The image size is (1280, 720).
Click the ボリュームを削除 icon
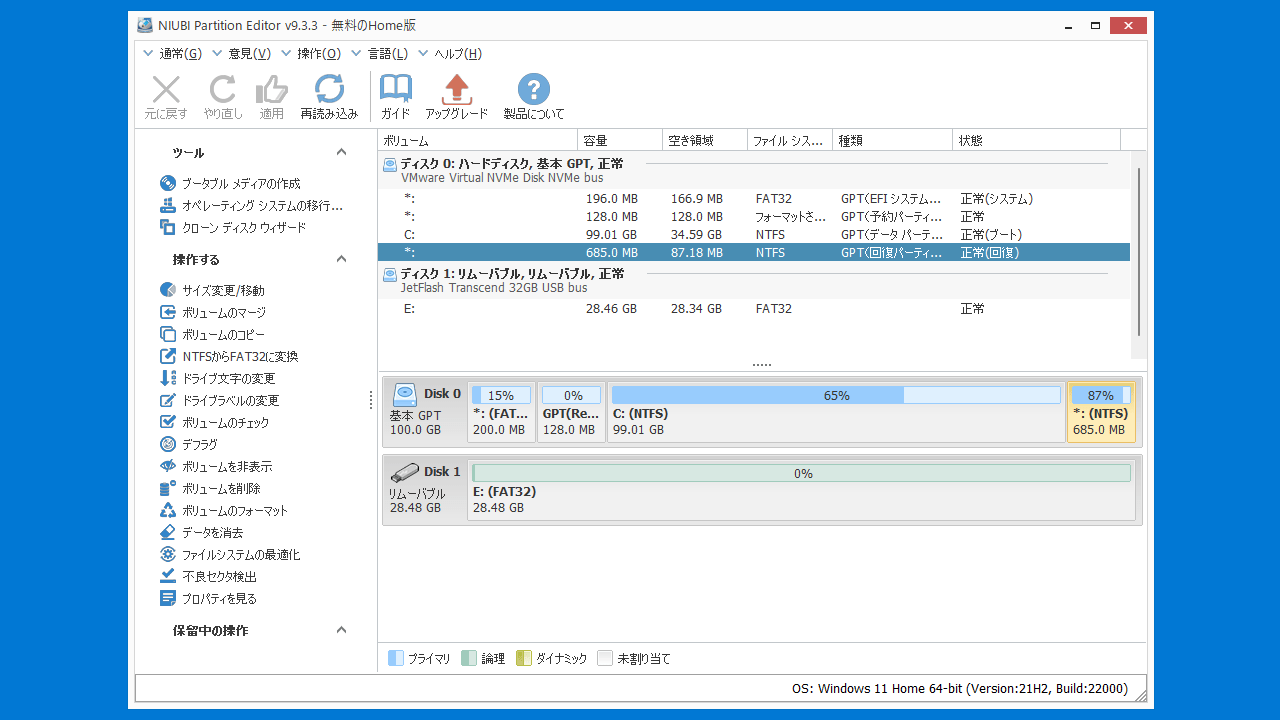tap(168, 488)
